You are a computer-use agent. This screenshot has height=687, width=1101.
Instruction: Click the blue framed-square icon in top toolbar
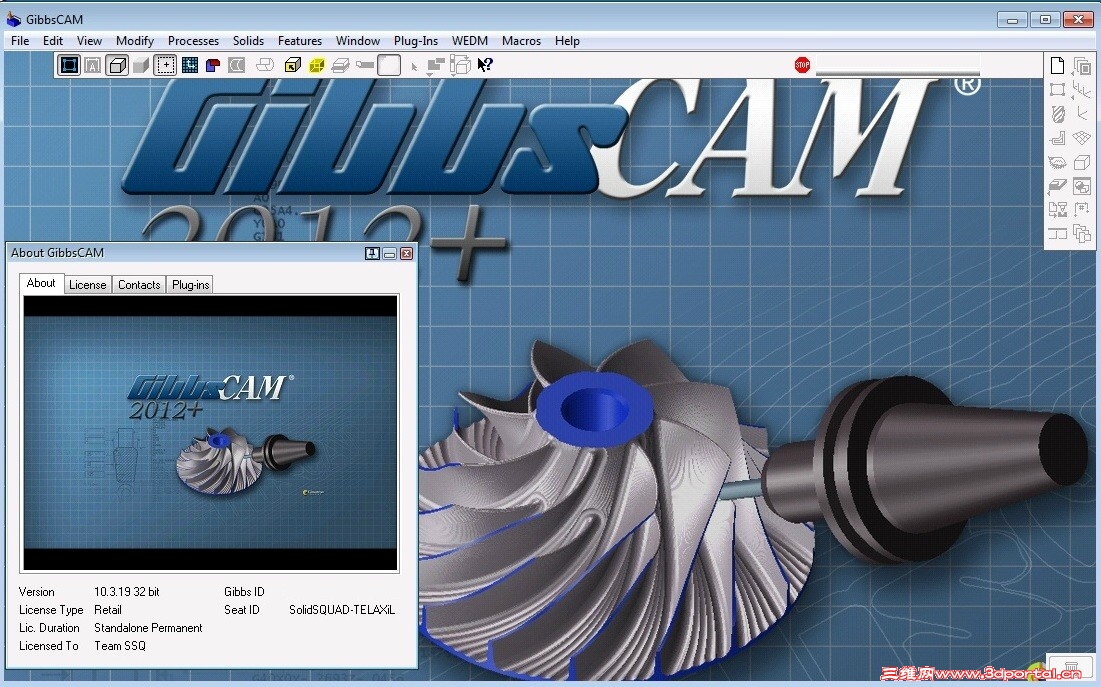click(x=69, y=65)
